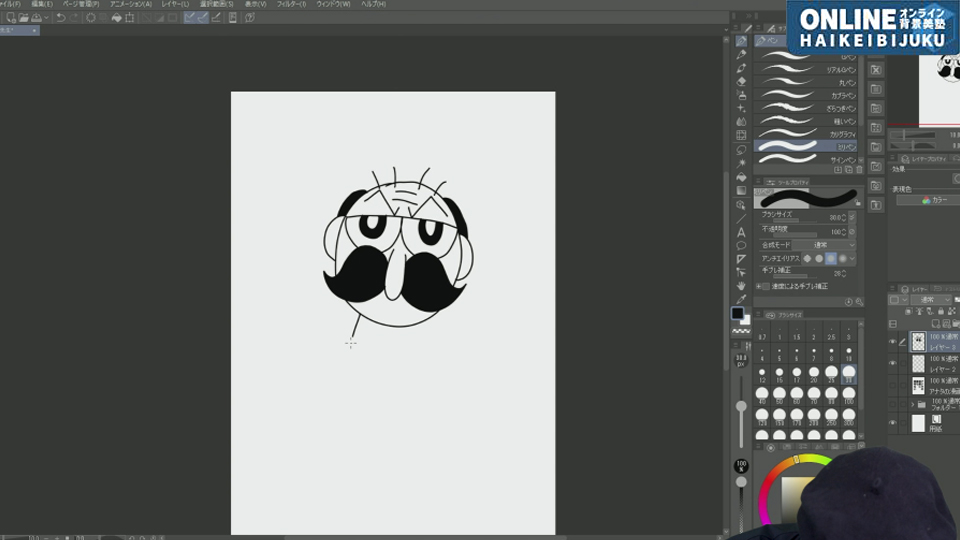Select the 丸ペン sub tool

pyautogui.click(x=805, y=82)
